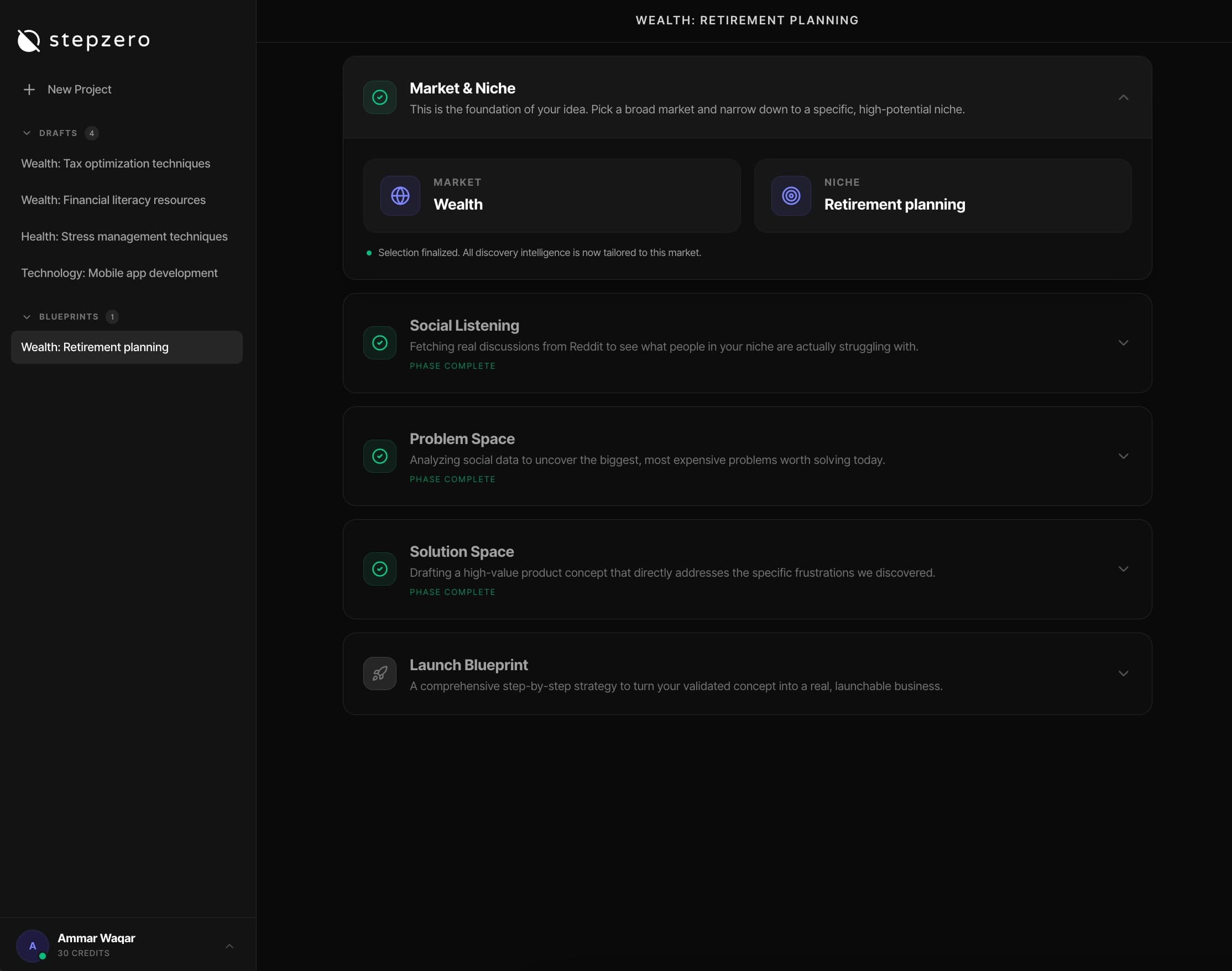Click the Solution Space completed check icon
This screenshot has width=1232, height=971.
380,569
